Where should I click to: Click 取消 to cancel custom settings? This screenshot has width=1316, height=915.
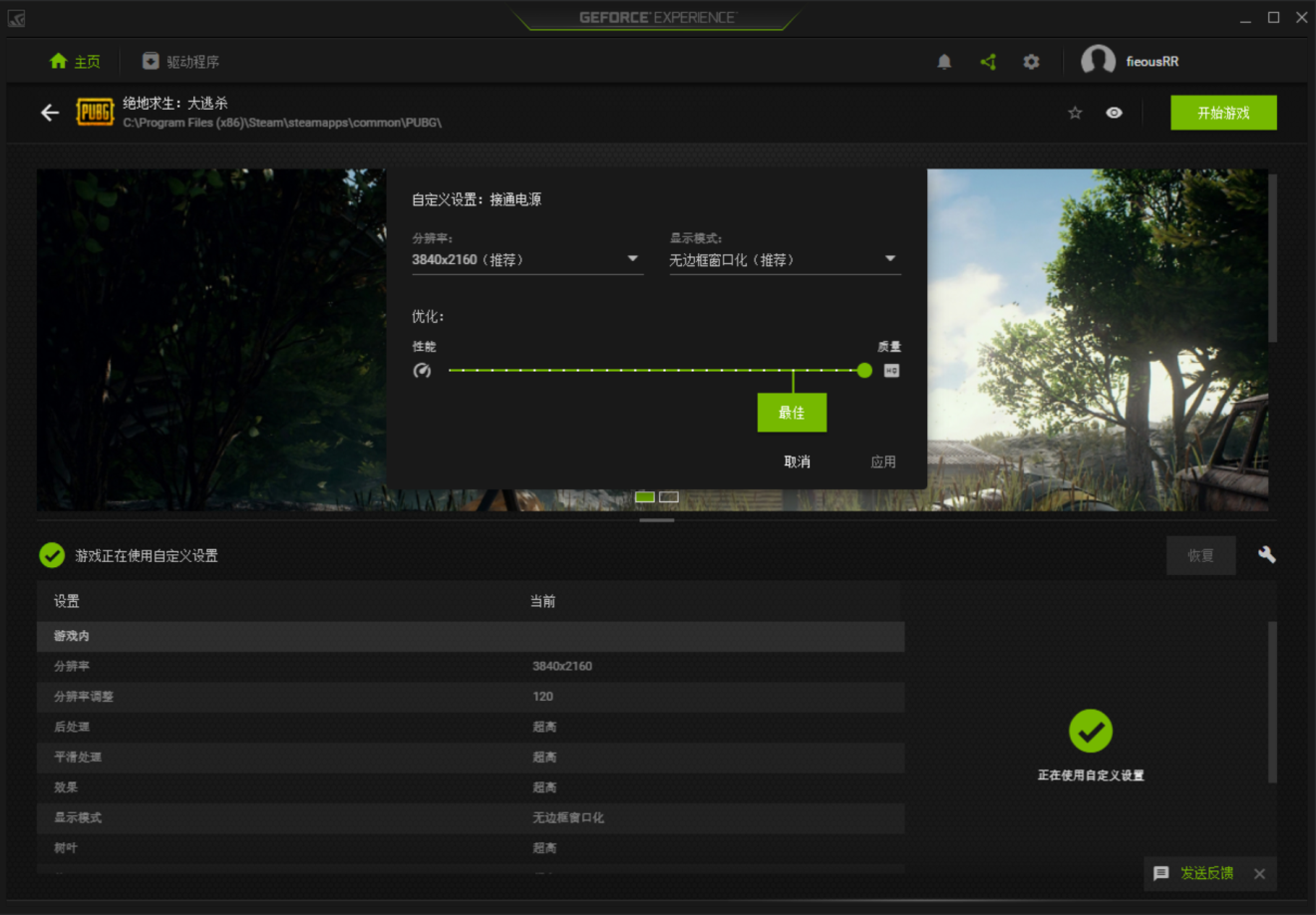coord(797,461)
